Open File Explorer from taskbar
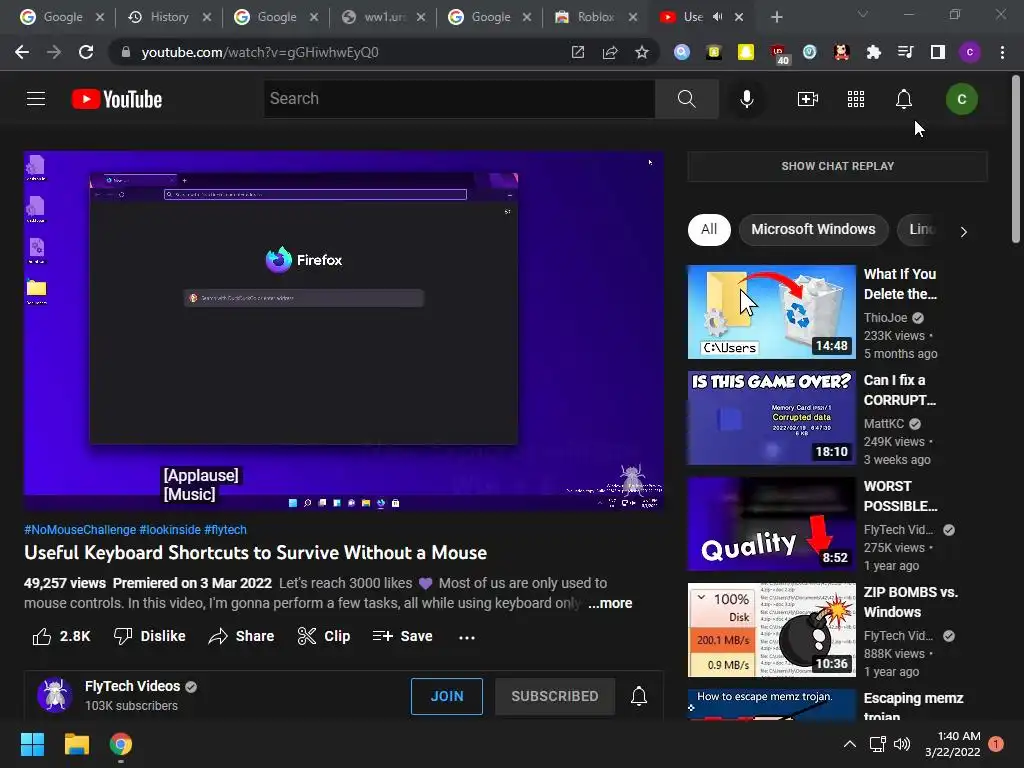Image resolution: width=1024 pixels, height=768 pixels. [76, 744]
